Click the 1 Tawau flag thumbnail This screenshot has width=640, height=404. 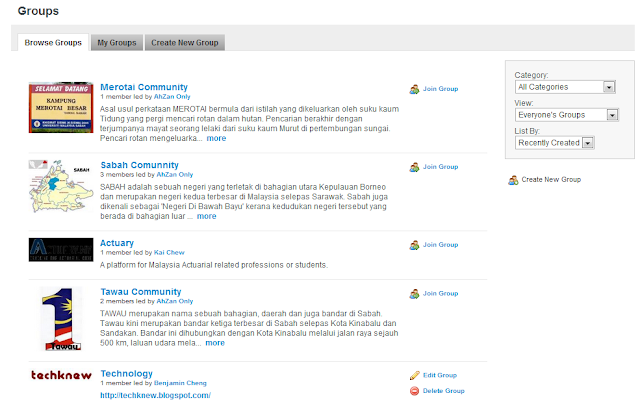pyautogui.click(x=61, y=319)
